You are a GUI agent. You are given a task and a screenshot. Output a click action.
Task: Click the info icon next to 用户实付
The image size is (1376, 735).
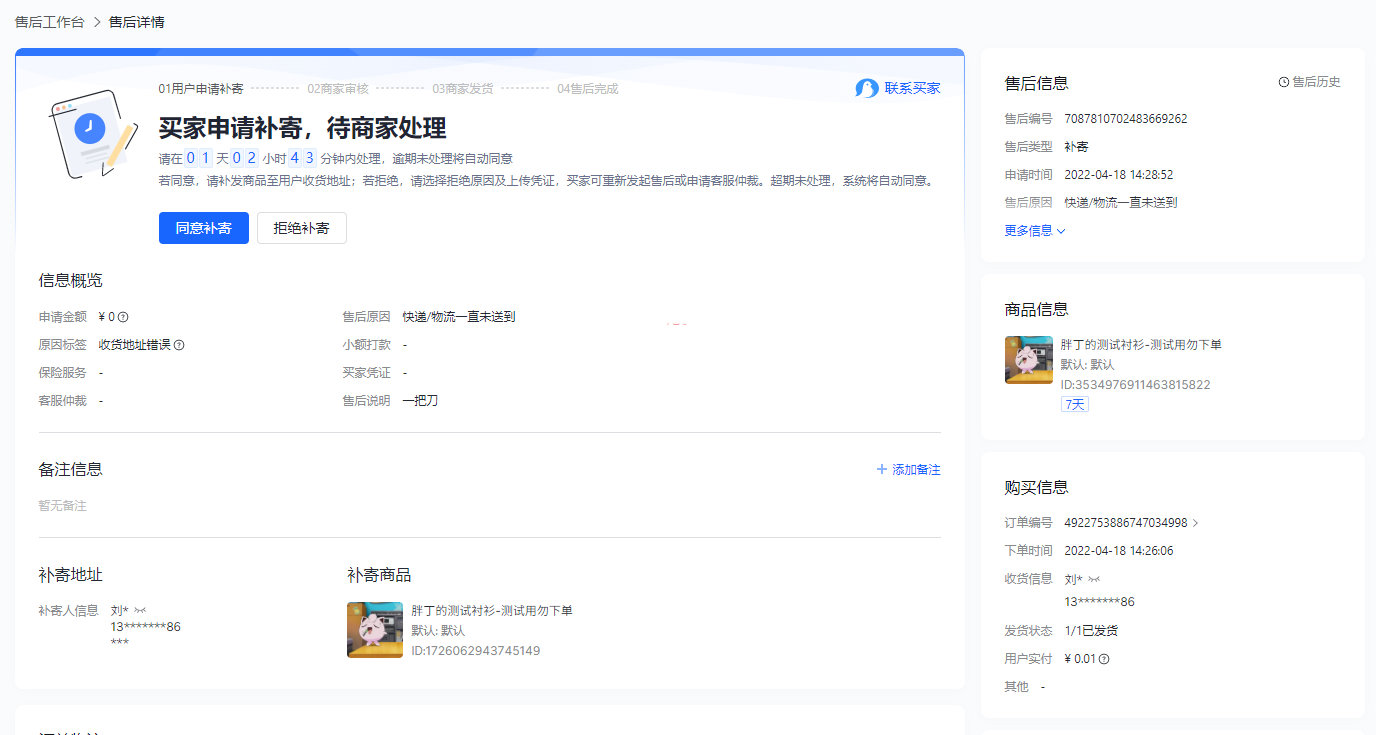pos(1104,659)
